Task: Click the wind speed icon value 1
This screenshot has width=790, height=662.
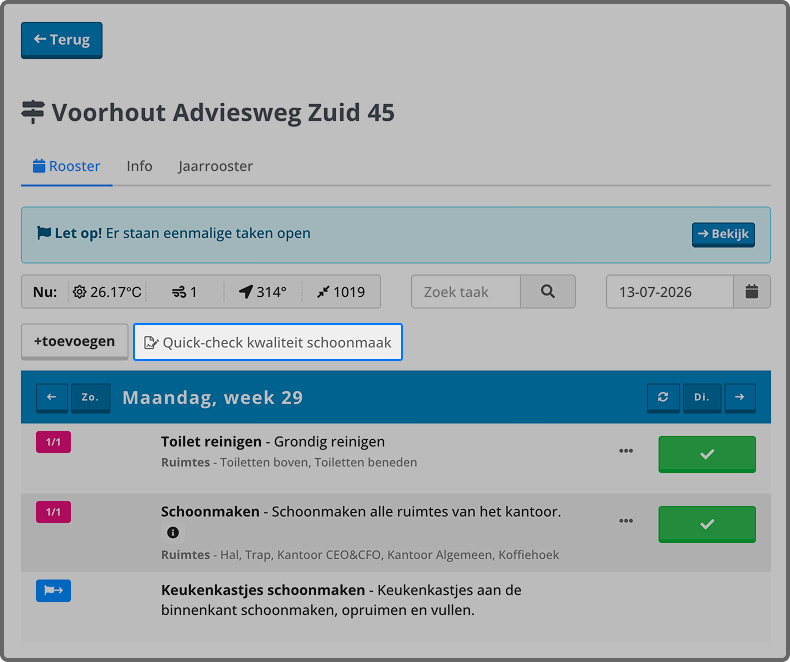Action: 184,292
